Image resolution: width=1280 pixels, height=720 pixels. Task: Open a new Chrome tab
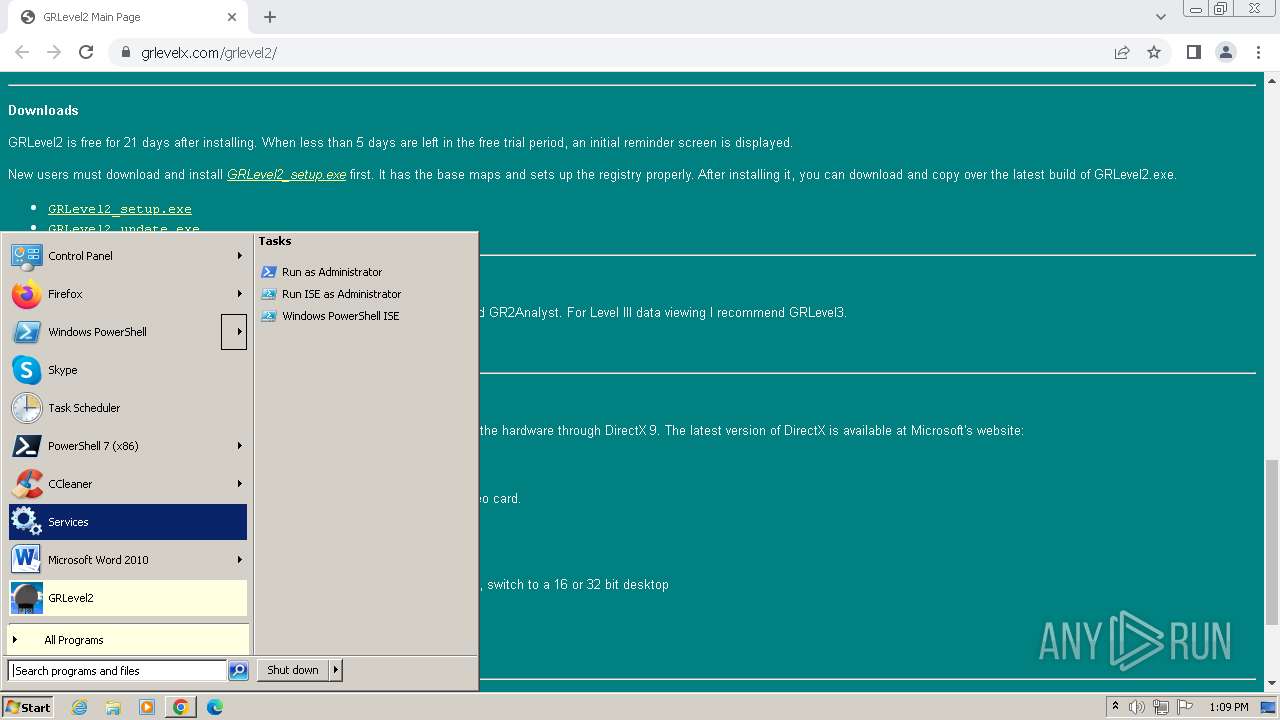pyautogui.click(x=270, y=17)
